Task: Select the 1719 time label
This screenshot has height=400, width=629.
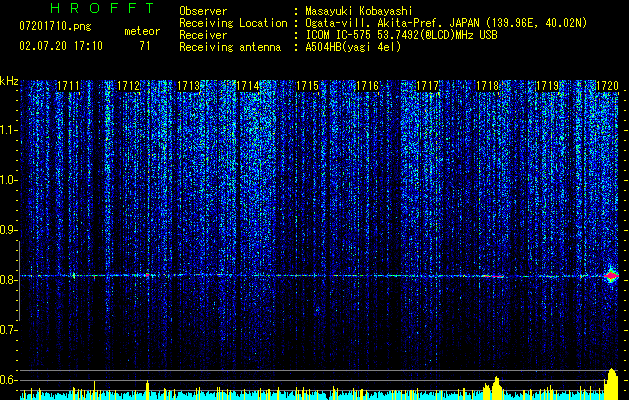Action: pyautogui.click(x=548, y=86)
